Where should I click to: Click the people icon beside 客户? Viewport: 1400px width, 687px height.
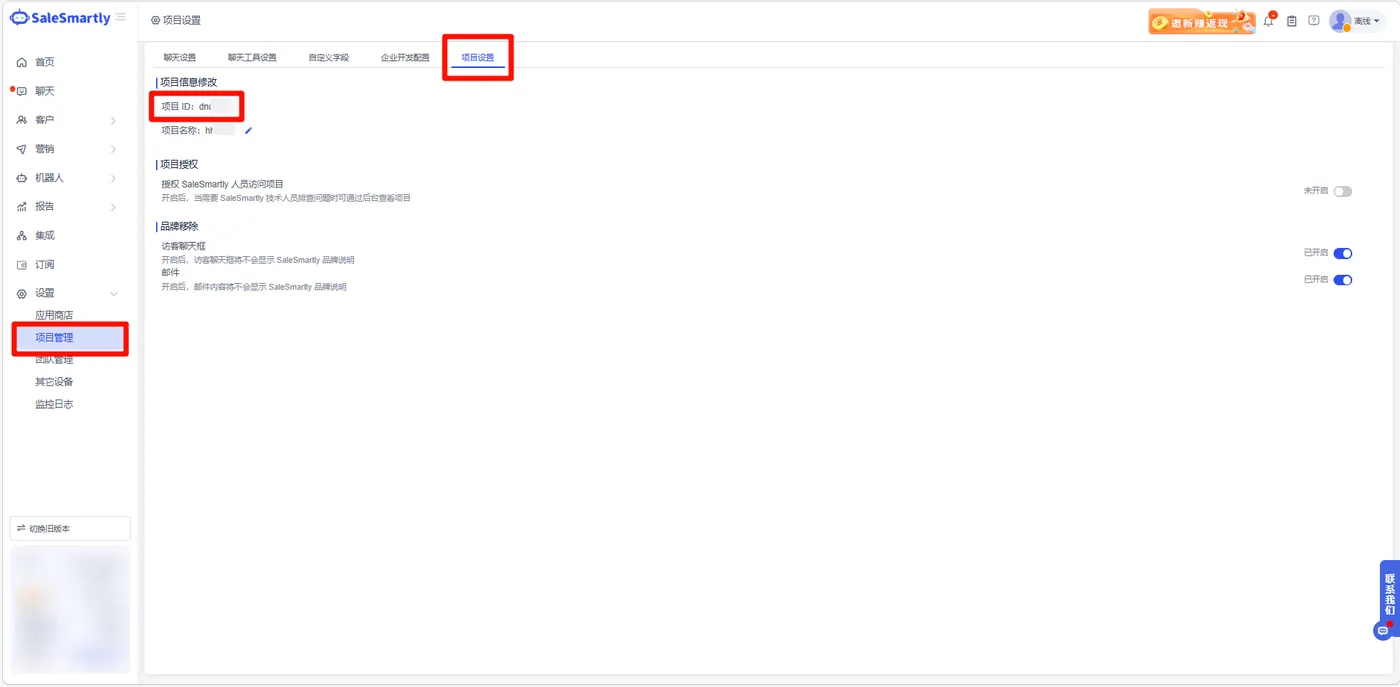pyautogui.click(x=22, y=120)
